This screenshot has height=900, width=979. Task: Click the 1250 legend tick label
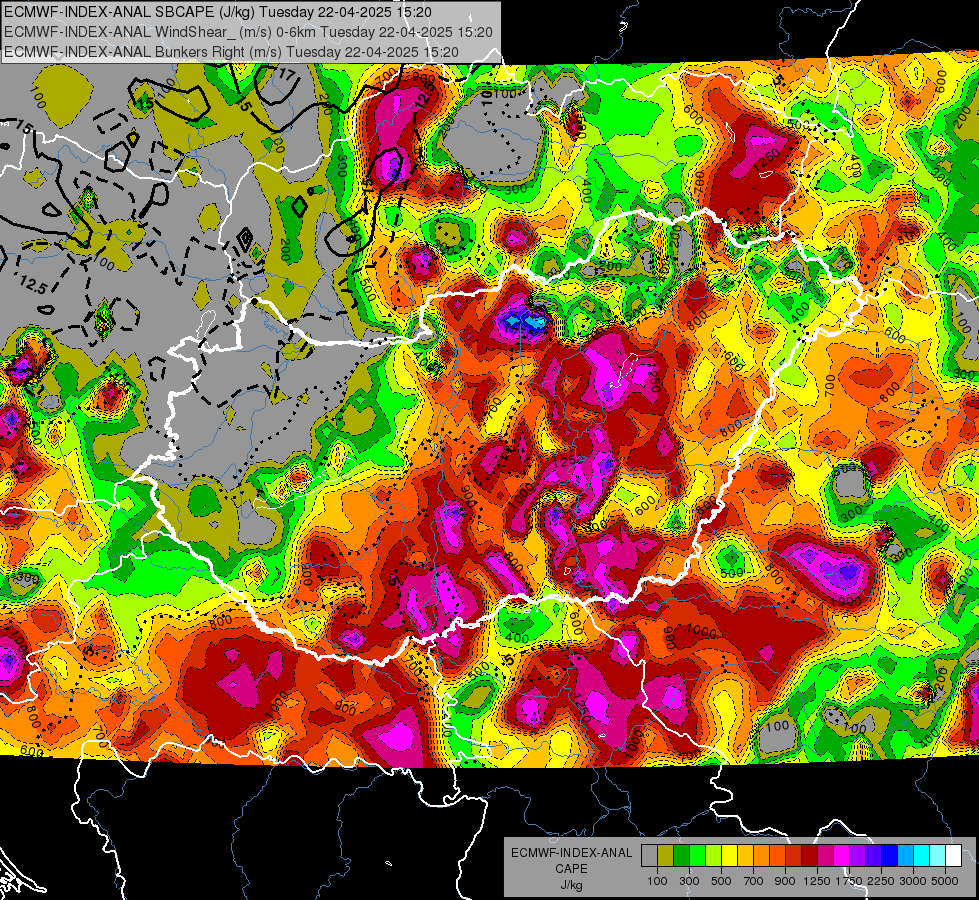pyautogui.click(x=817, y=881)
